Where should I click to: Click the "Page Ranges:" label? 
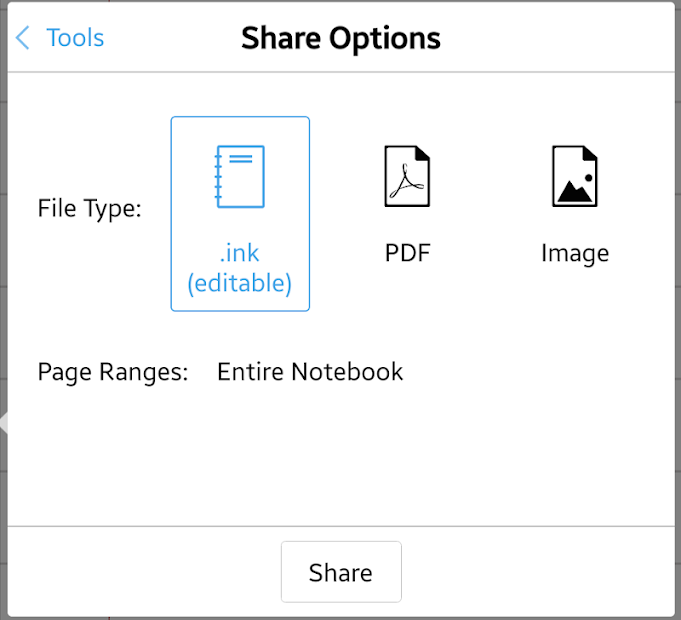coord(113,372)
